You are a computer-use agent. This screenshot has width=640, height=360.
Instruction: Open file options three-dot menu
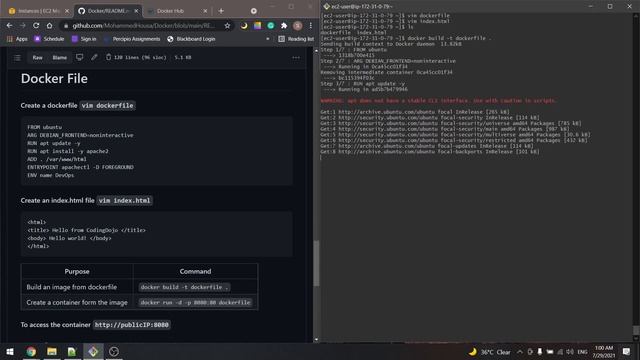click(296, 58)
